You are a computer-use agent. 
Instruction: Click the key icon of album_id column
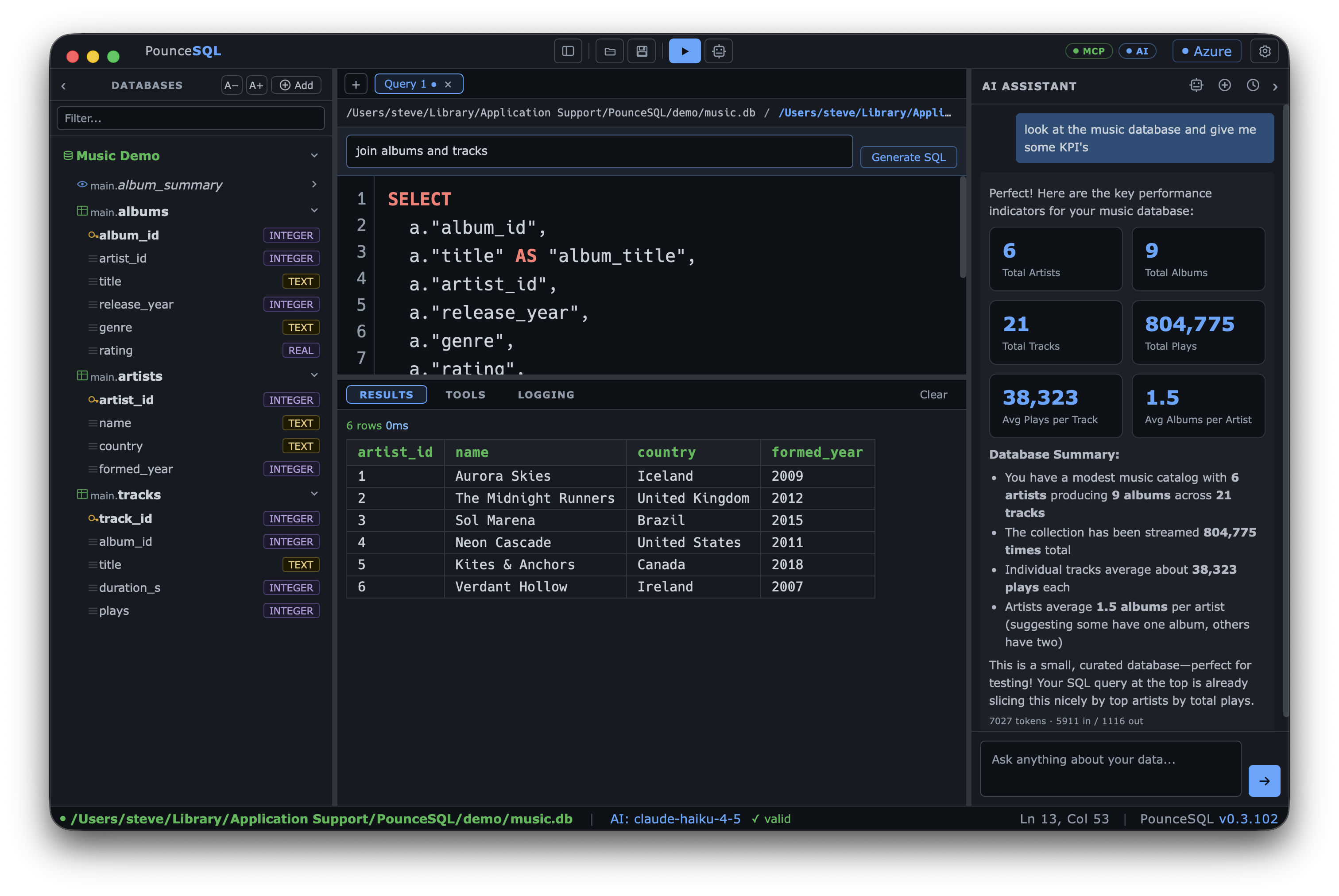point(93,235)
